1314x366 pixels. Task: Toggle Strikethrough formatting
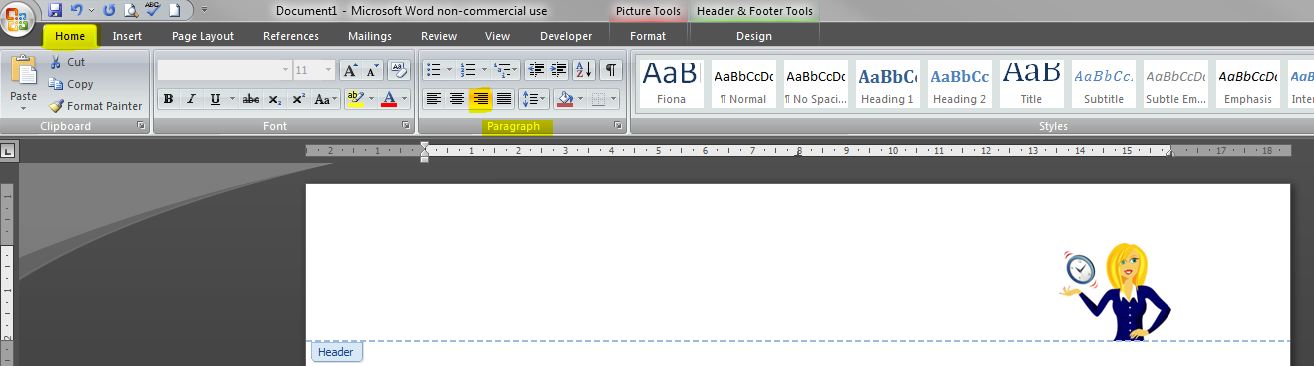pos(251,98)
